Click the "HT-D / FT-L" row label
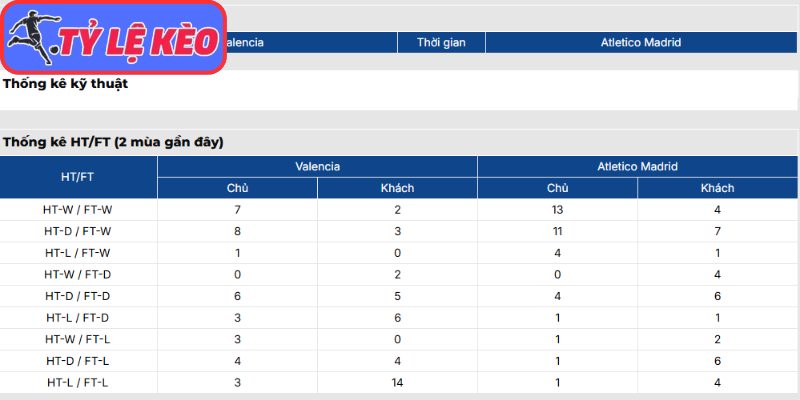Image resolution: width=800 pixels, height=400 pixels. tap(78, 361)
